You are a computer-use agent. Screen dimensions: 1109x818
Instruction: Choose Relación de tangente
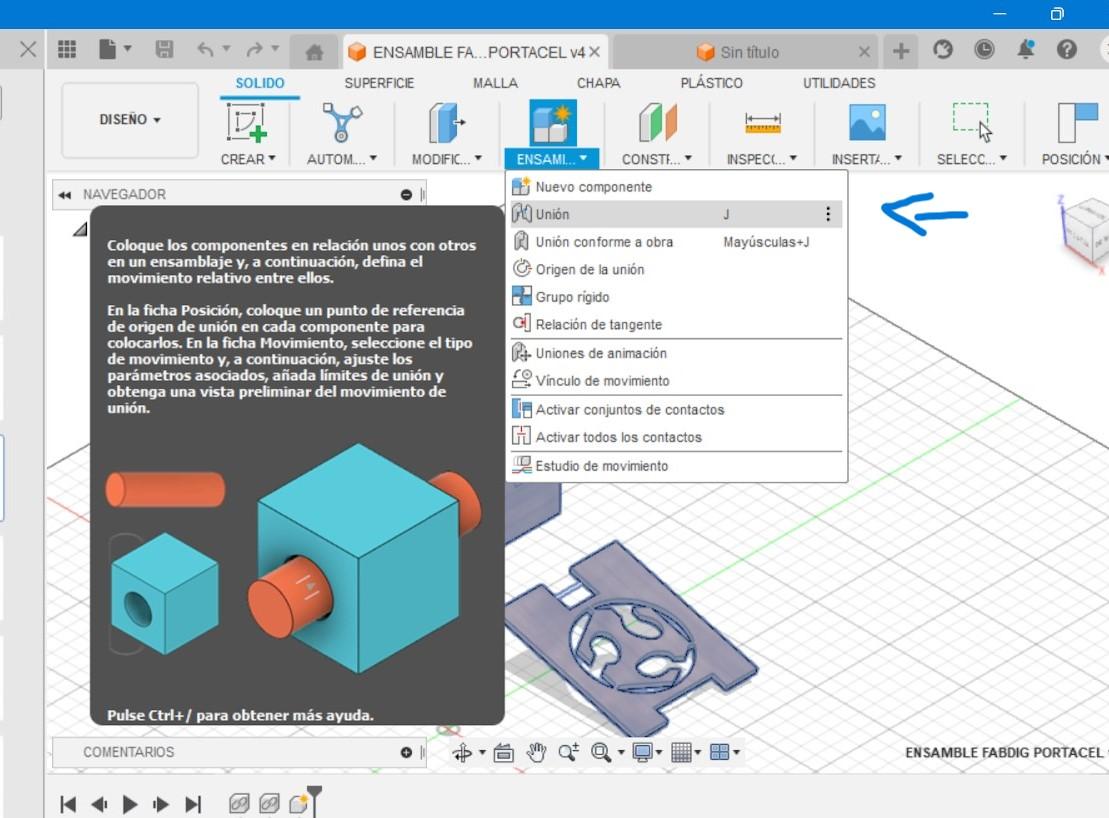[x=676, y=325]
